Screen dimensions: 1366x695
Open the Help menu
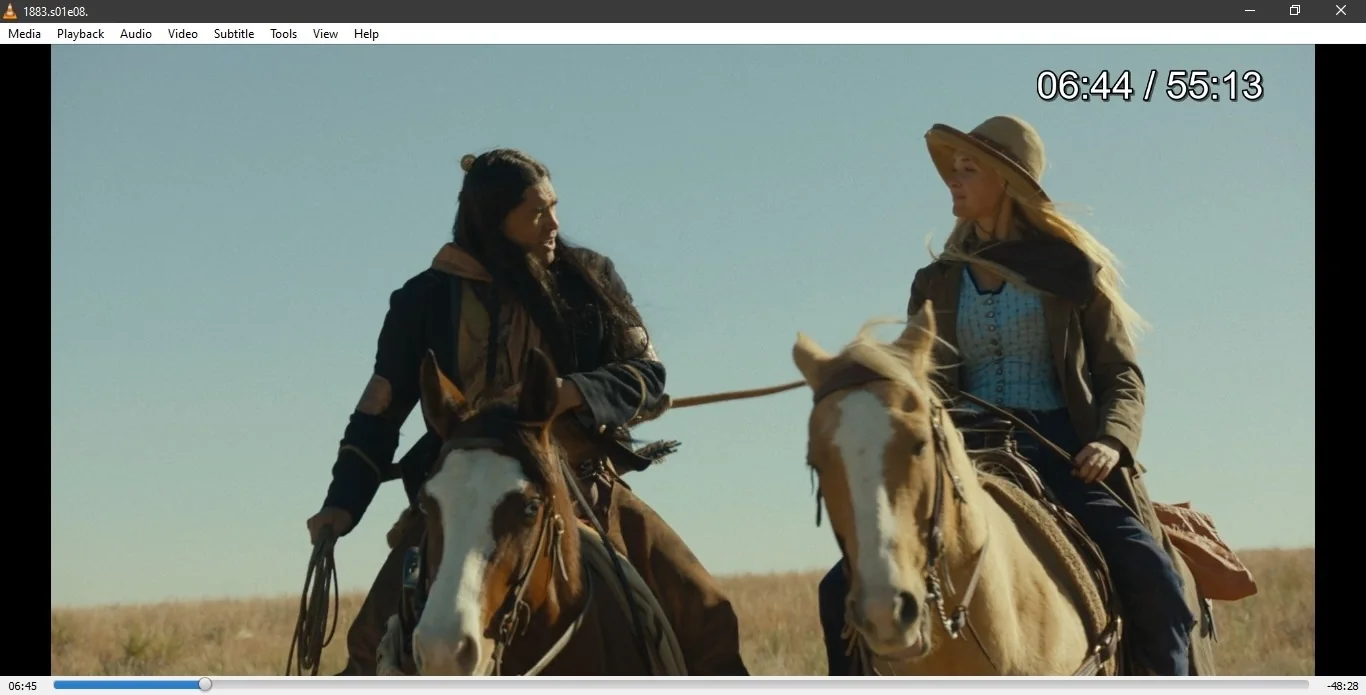(367, 34)
